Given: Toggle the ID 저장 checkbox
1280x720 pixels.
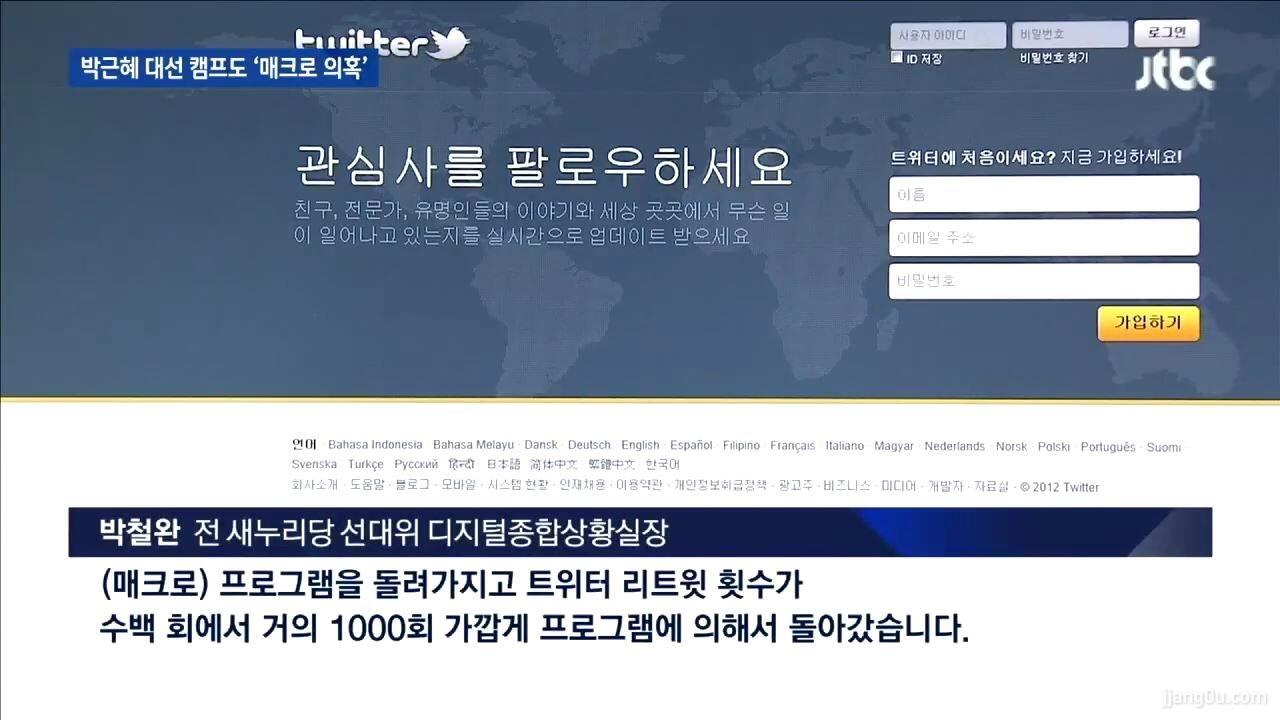Looking at the screenshot, I should coord(897,58).
